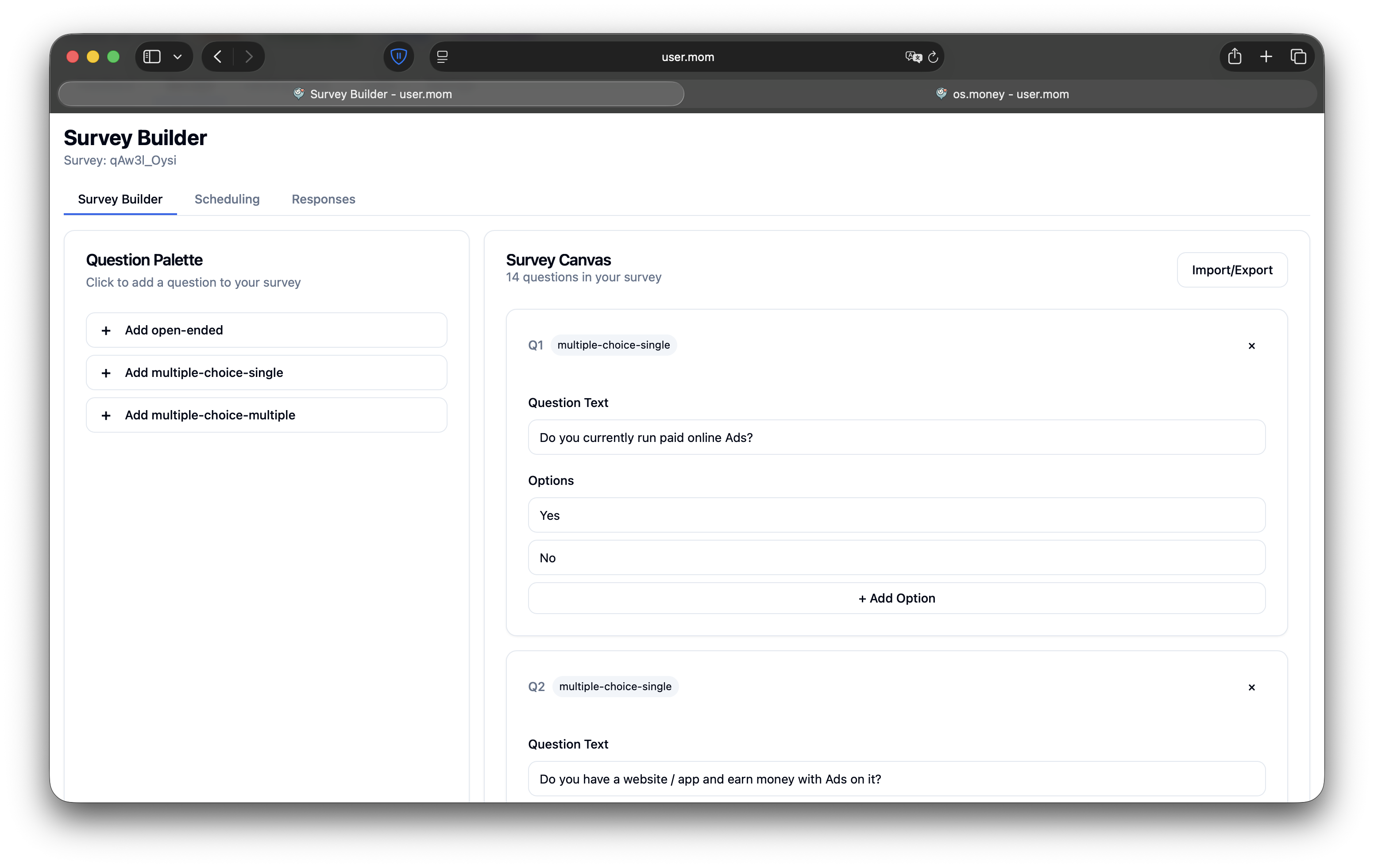Screen dimensions: 1374x868
Task: Open the privacy shield report
Action: click(x=398, y=57)
